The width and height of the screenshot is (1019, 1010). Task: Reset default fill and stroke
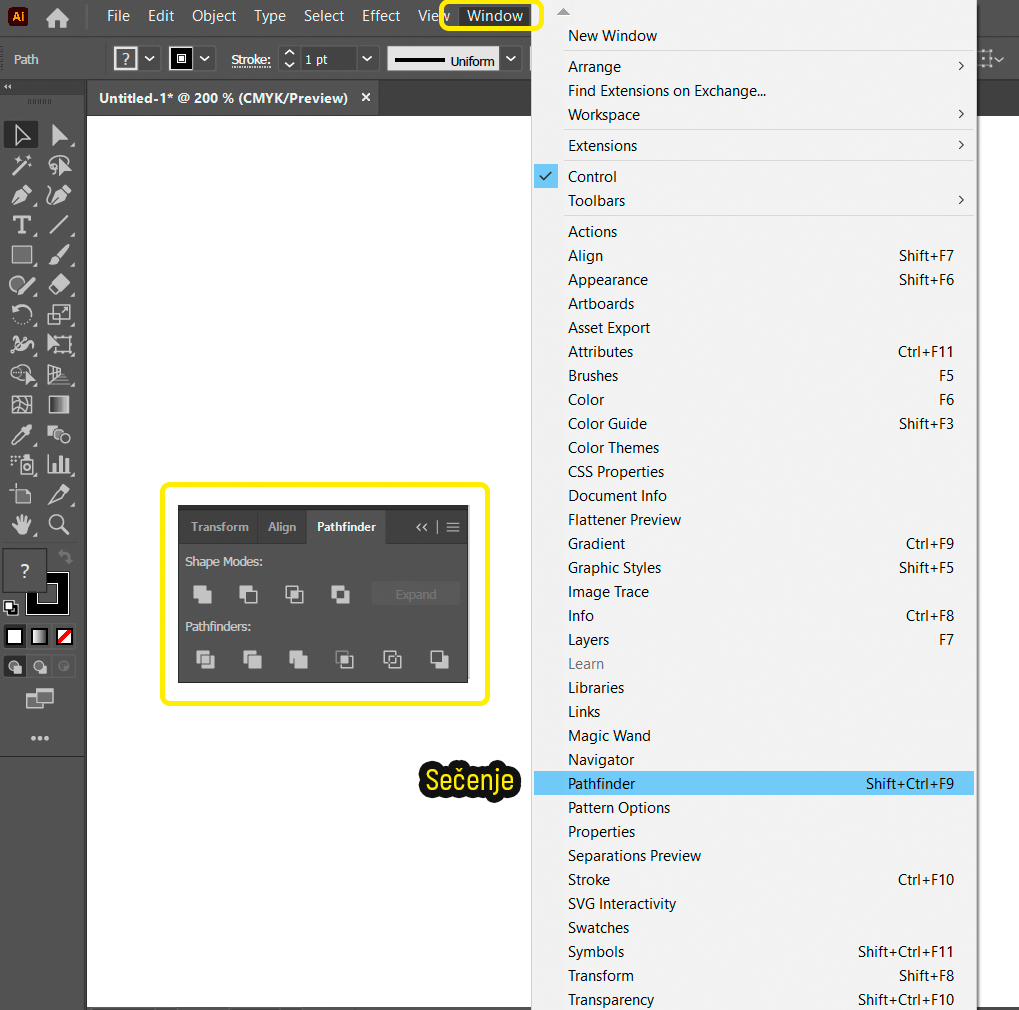coord(11,608)
